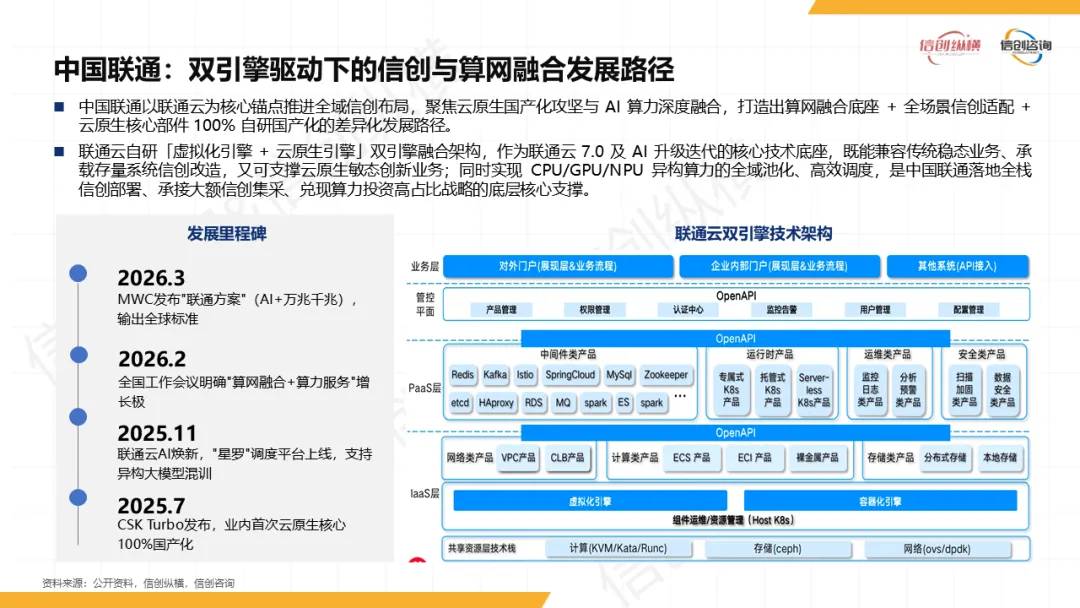Click the 组件运维/资源管理 (Host K8s) text
The image size is (1080, 608).
click(x=733, y=521)
